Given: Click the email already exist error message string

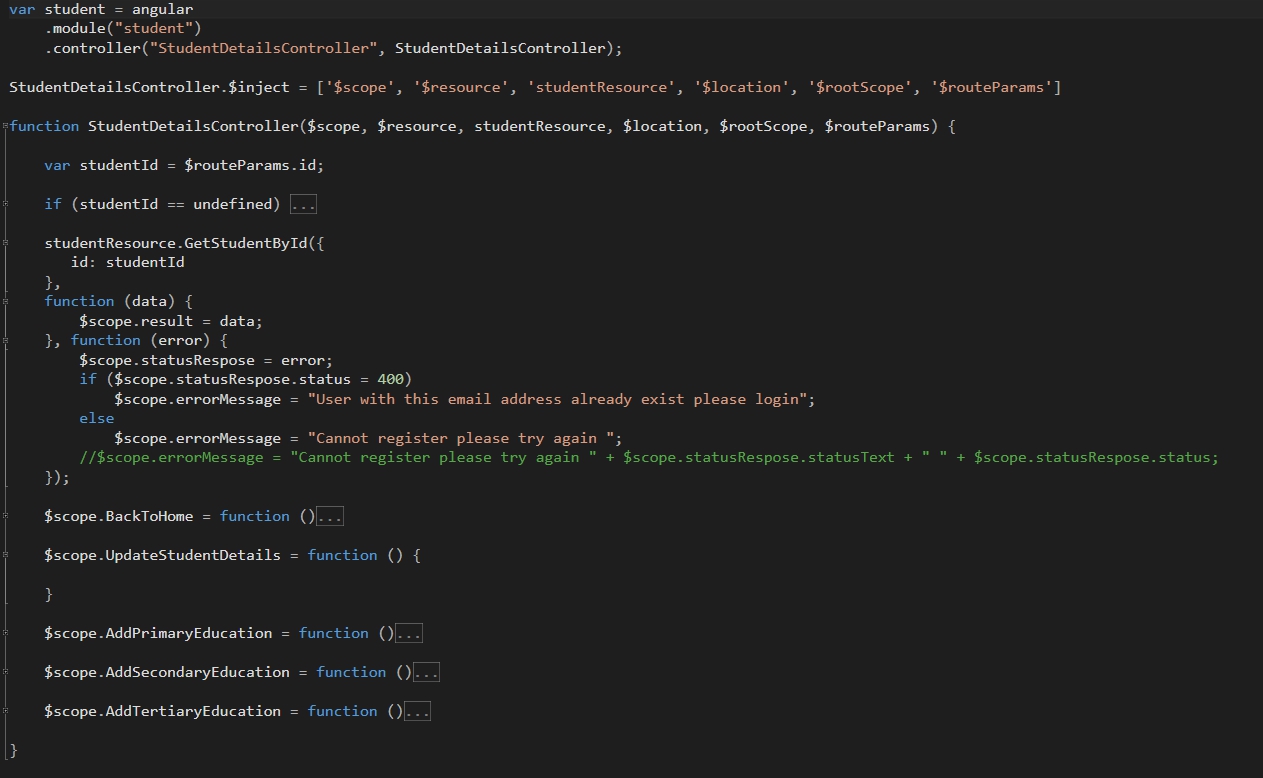Looking at the screenshot, I should [x=560, y=399].
